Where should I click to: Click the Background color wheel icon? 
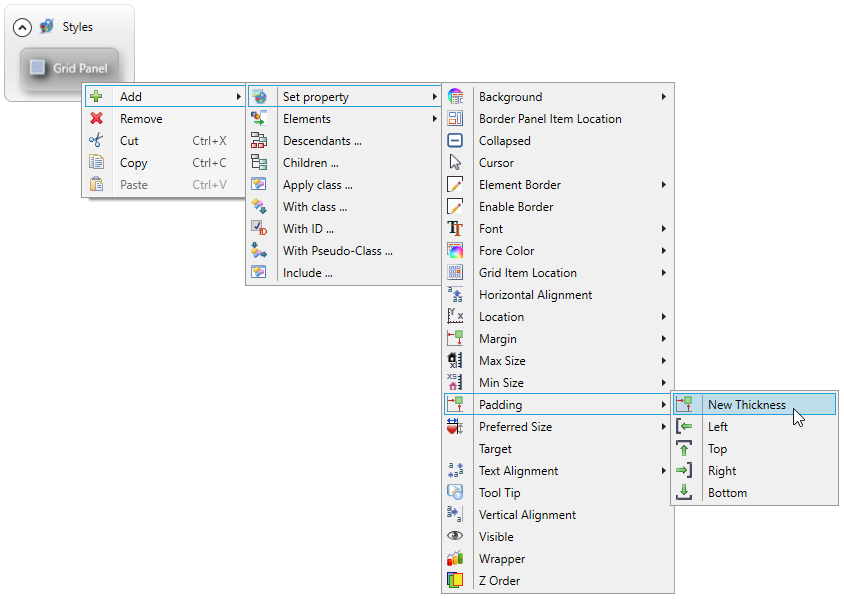pos(455,97)
